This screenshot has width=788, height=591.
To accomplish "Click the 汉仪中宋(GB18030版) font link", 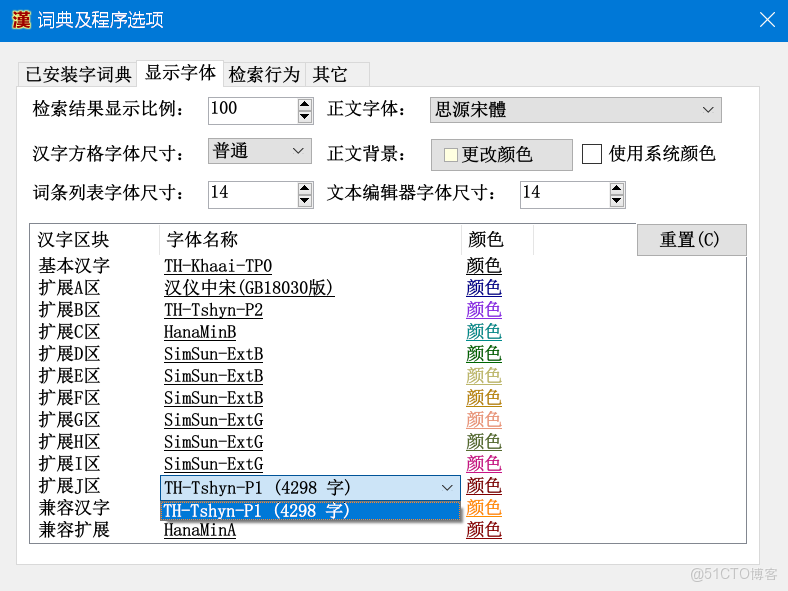I will pos(249,288).
